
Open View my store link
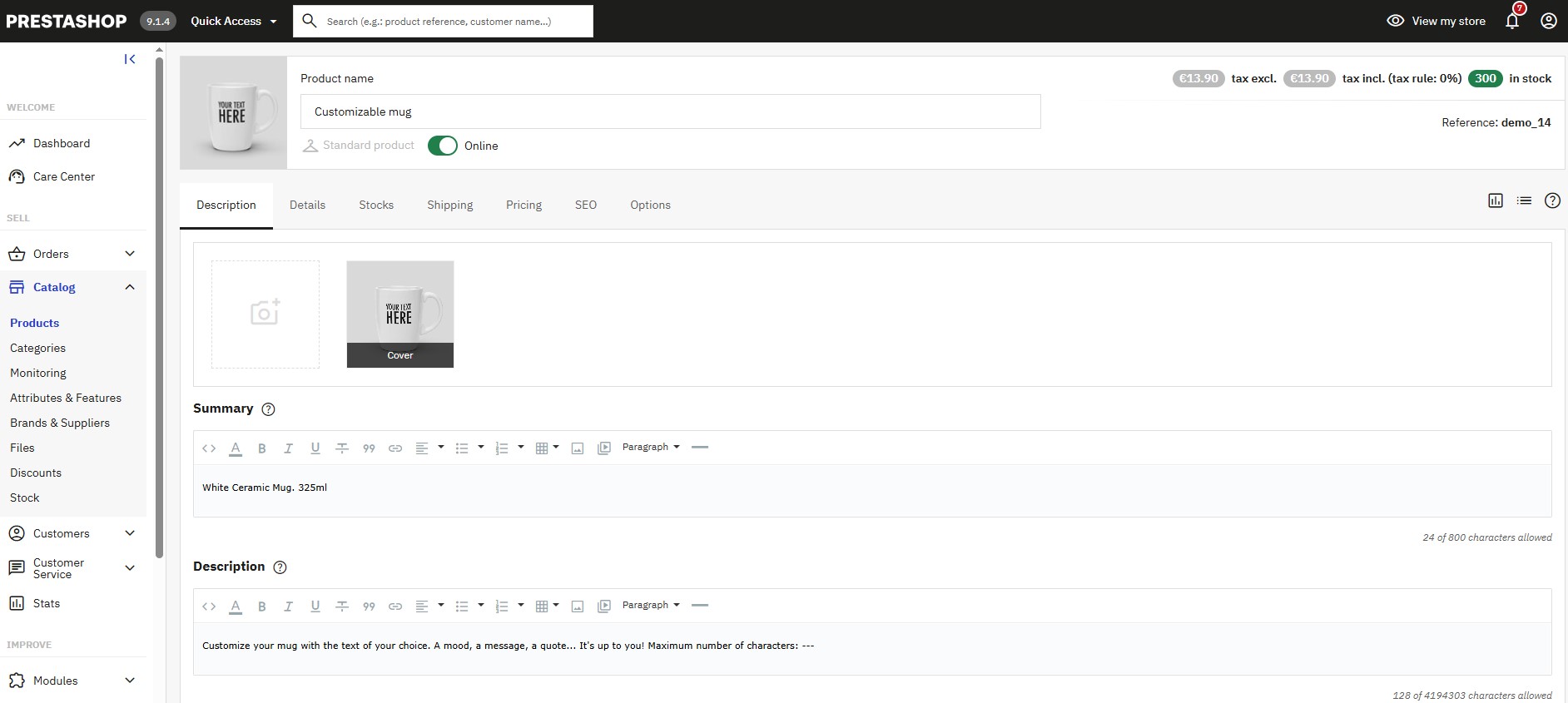1436,21
